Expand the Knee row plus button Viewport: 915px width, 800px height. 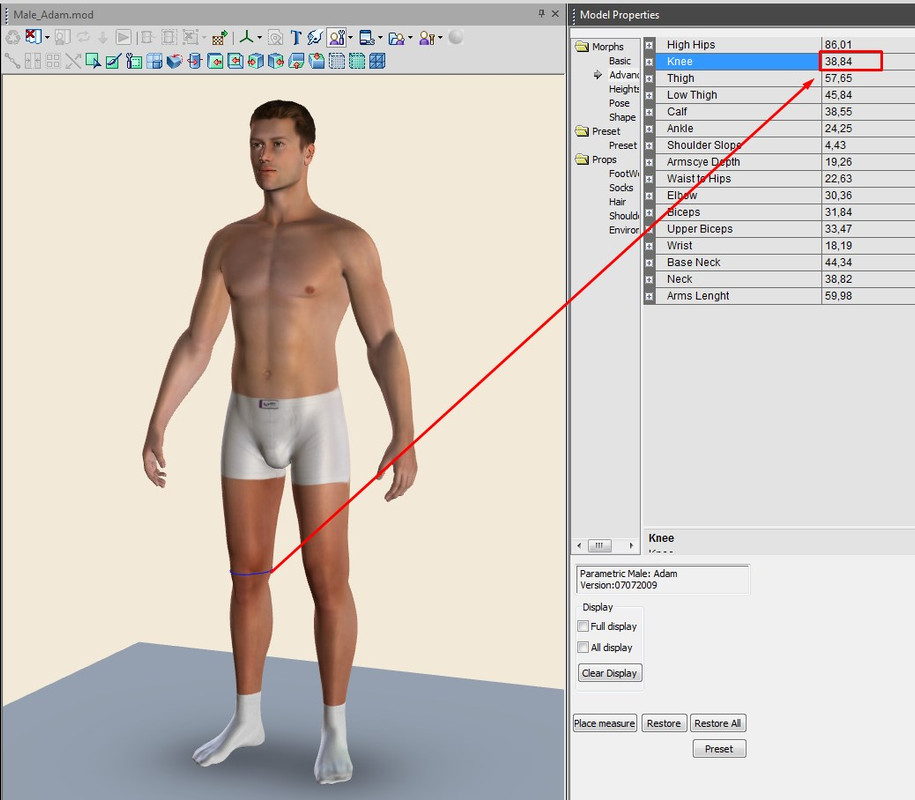(x=649, y=61)
